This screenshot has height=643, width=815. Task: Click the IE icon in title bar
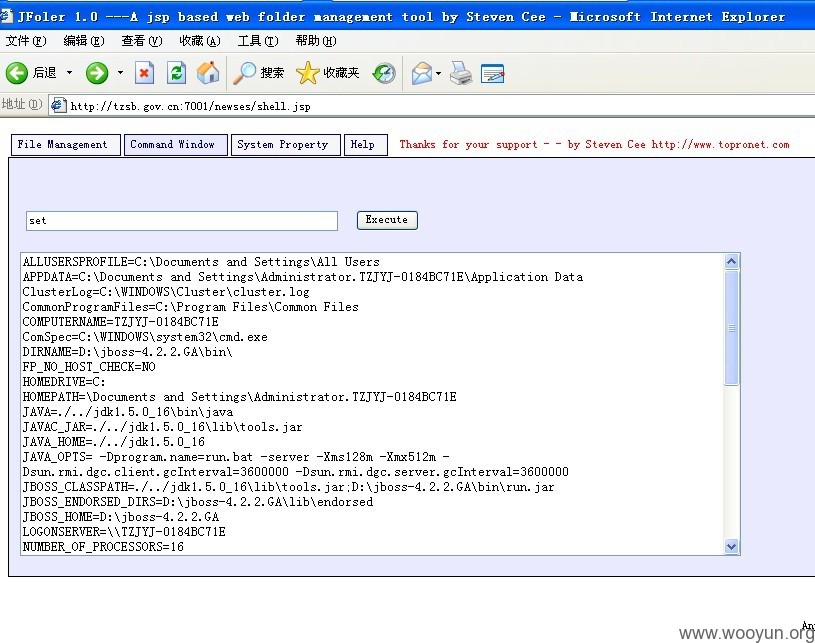click(6, 16)
